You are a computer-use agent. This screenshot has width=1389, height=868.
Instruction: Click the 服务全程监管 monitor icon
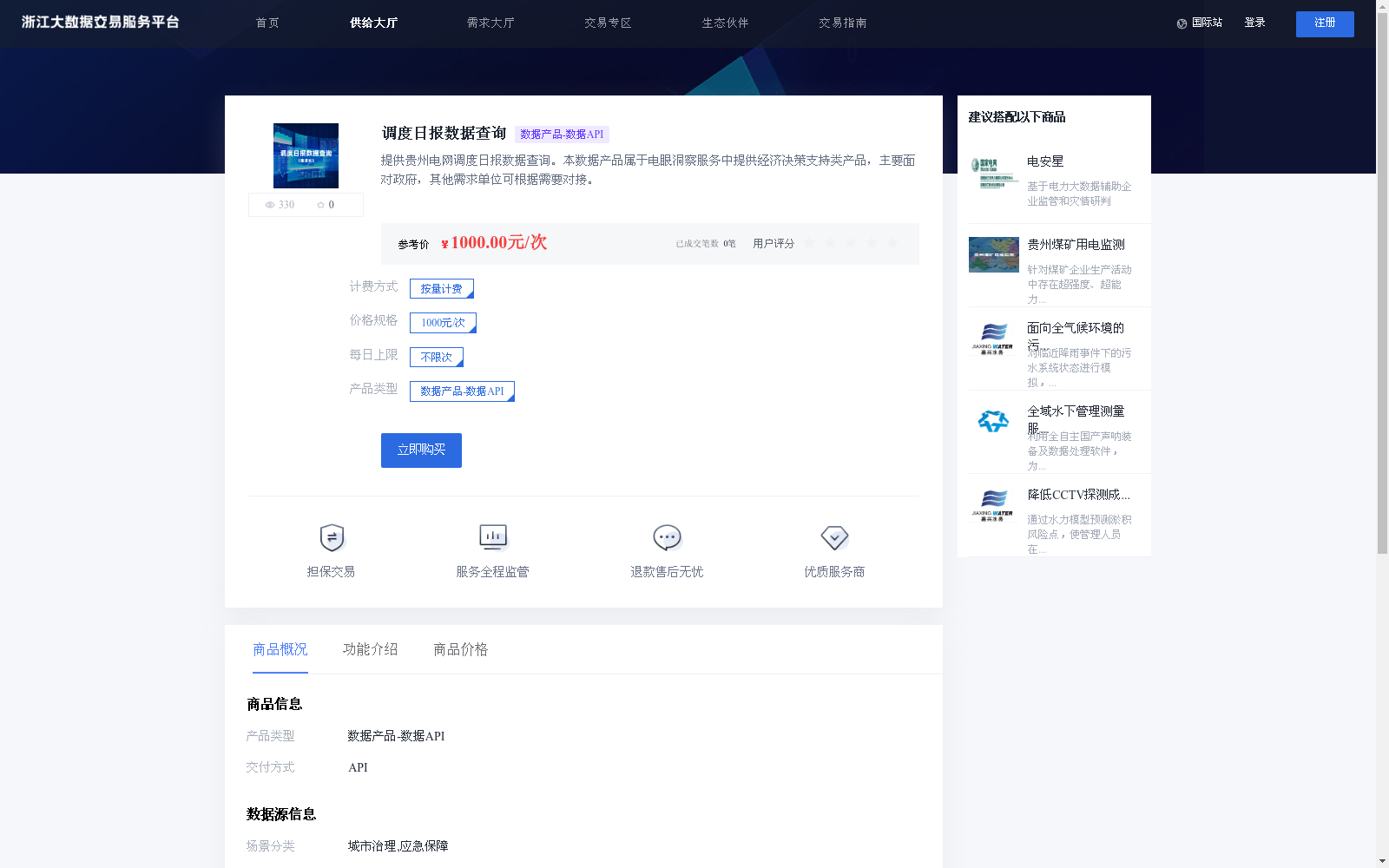(493, 537)
